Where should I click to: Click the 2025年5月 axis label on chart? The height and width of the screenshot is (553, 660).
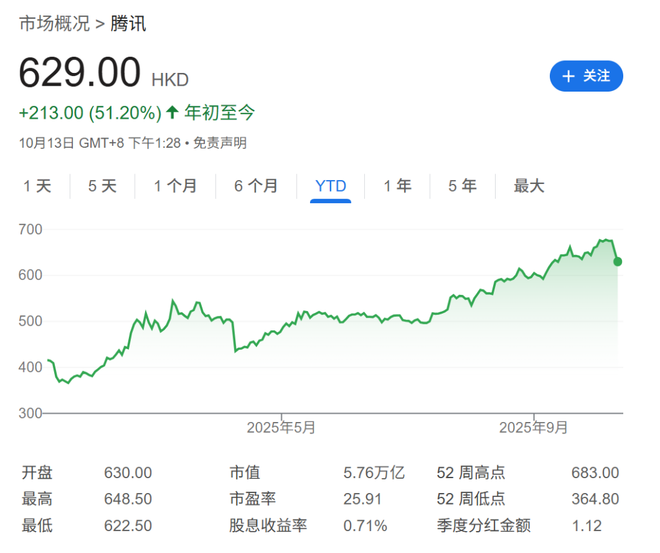pos(282,427)
